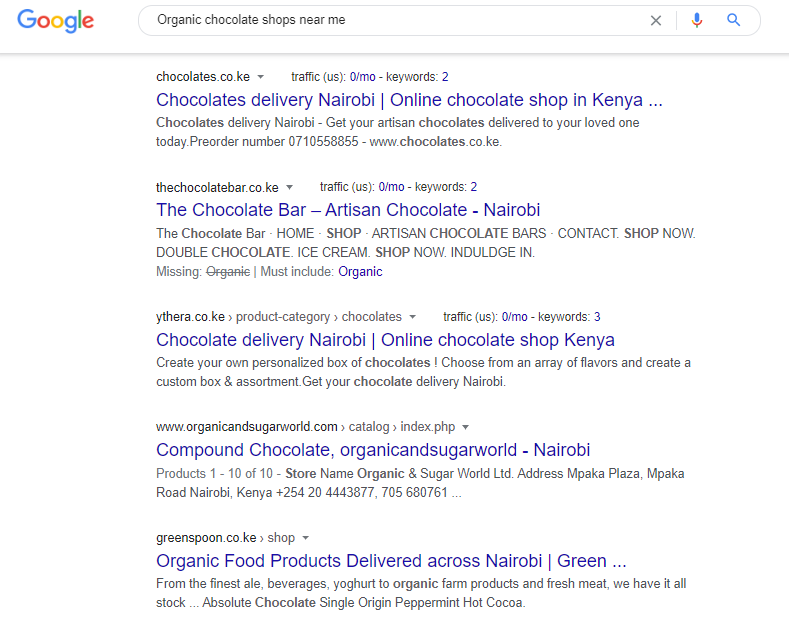This screenshot has height=635, width=789.
Task: Open 'Chocolates delivery Nairobi | Online chocolate shop in Kenya' result
Action: 409,100
